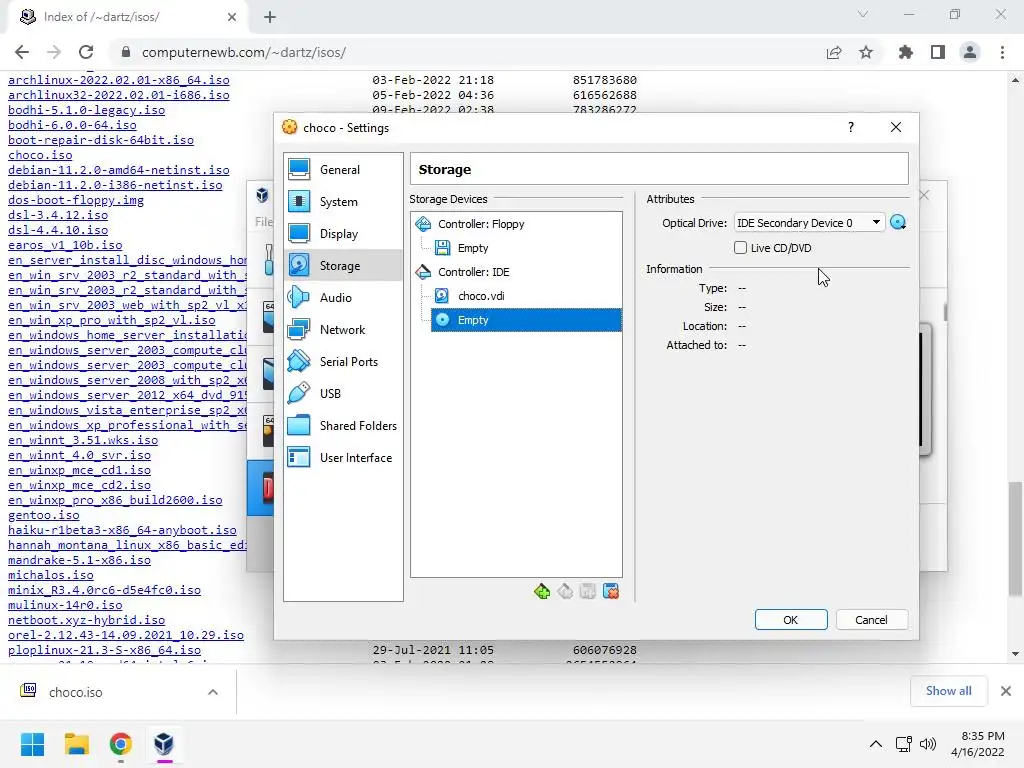Select the Empty floppy drive entry
The image size is (1024, 768).
(x=473, y=248)
